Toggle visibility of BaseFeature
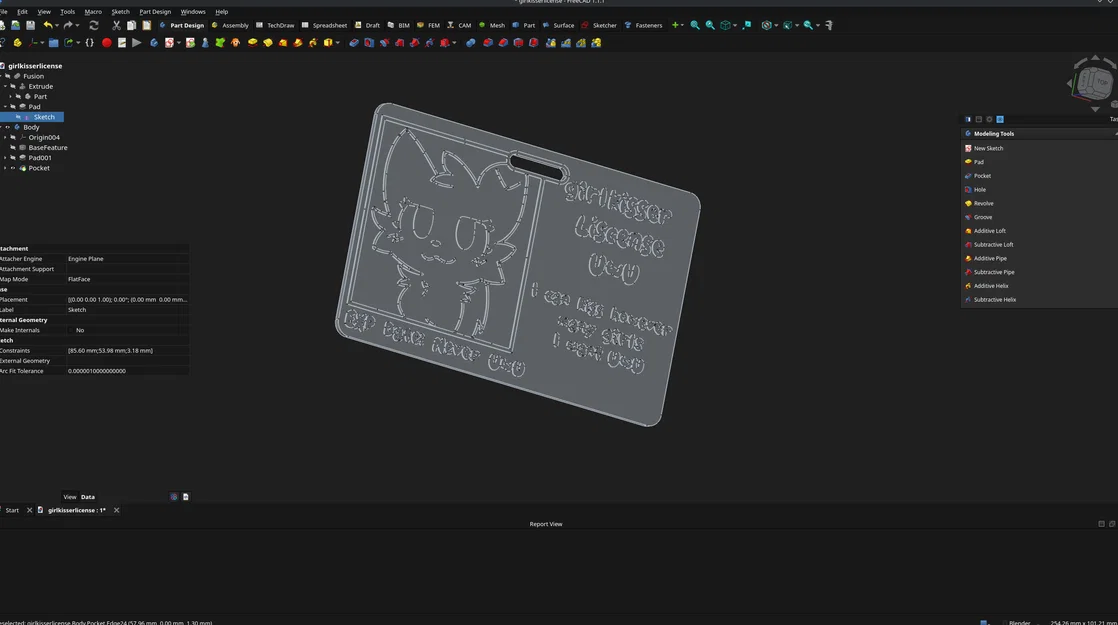 click(13, 148)
